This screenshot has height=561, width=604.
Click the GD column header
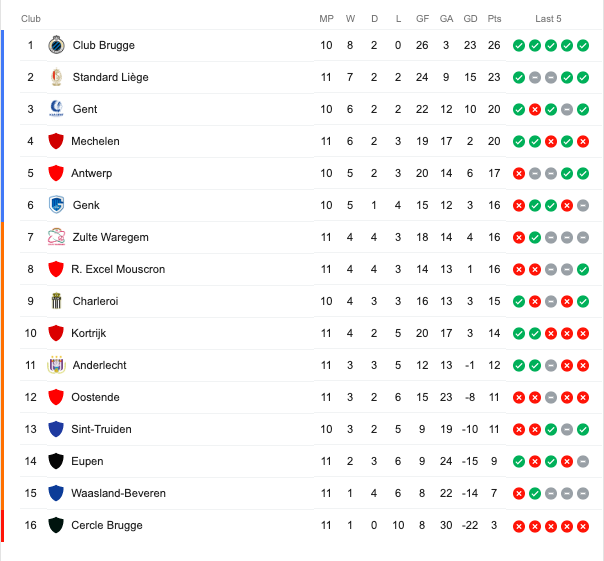[470, 18]
